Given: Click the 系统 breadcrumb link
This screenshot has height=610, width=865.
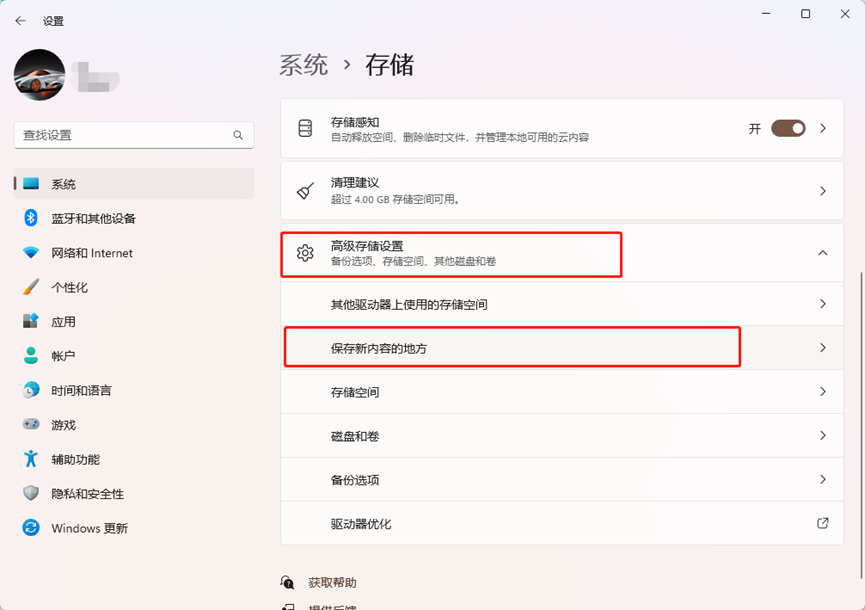Looking at the screenshot, I should 304,65.
